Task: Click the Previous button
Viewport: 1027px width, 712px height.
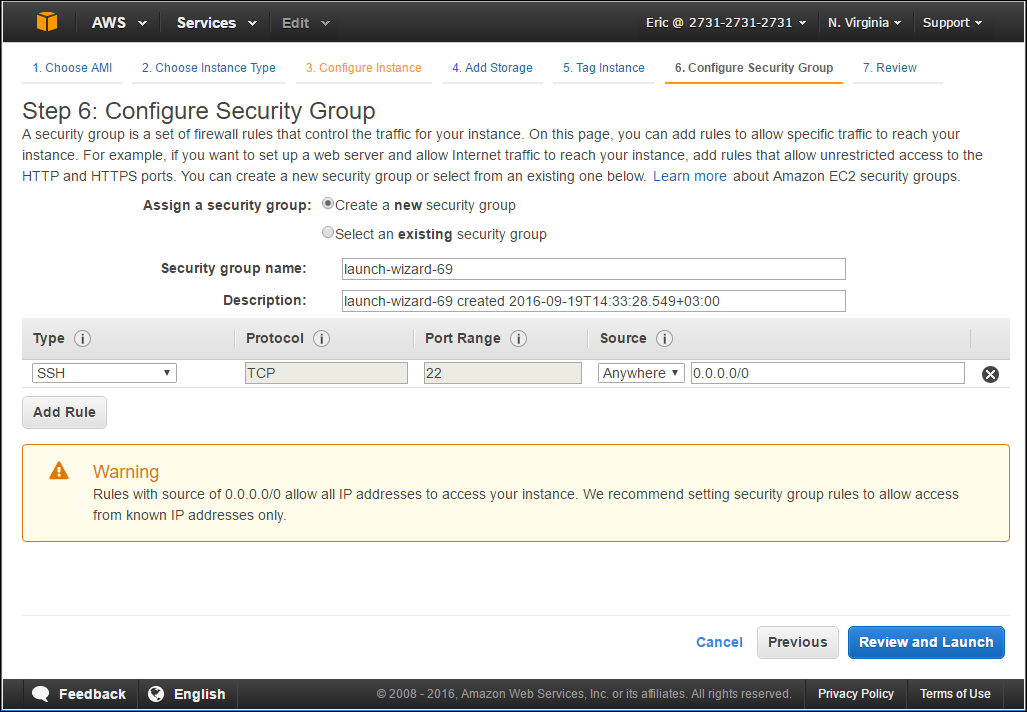Action: pyautogui.click(x=798, y=642)
